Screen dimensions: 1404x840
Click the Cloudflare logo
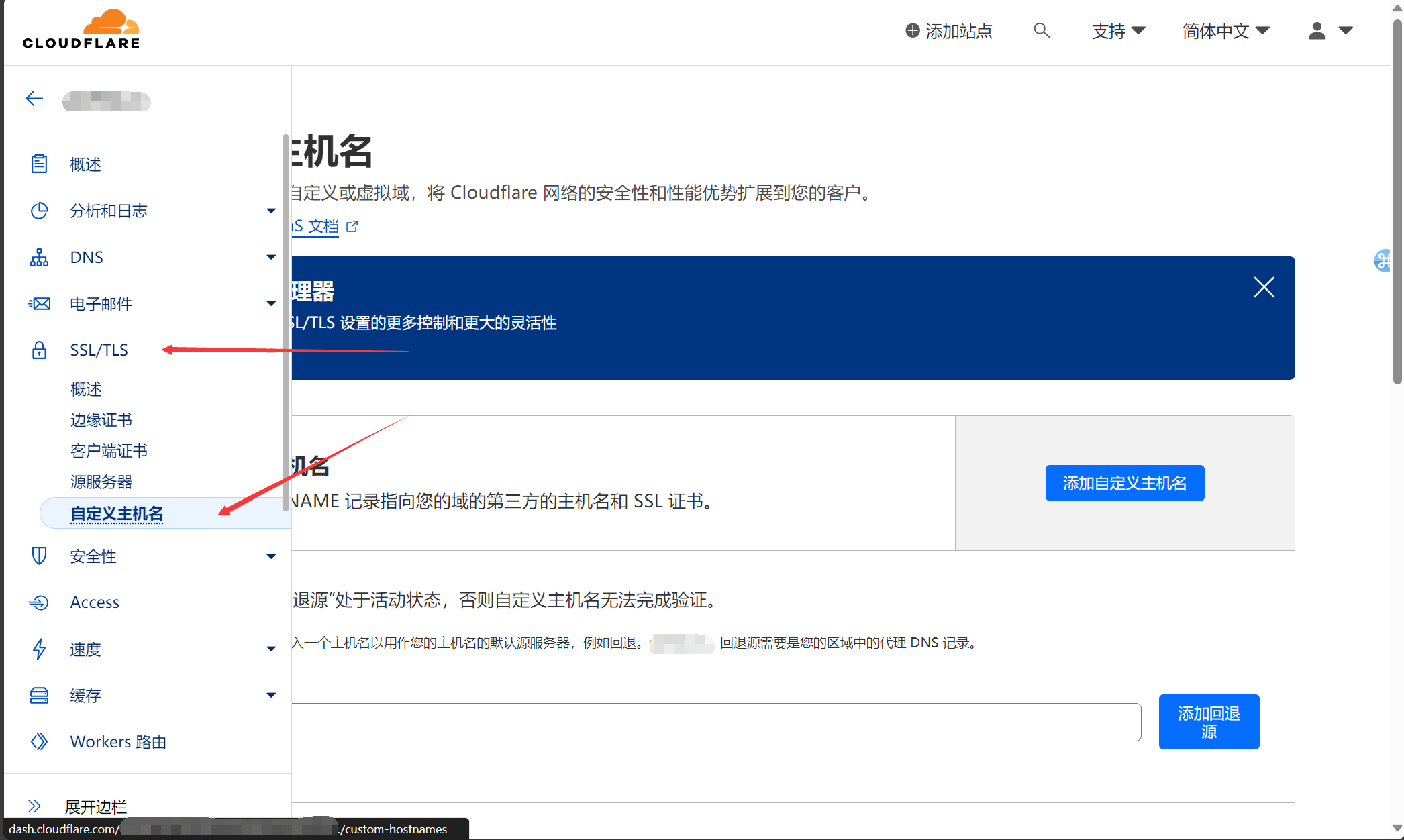pos(81,30)
